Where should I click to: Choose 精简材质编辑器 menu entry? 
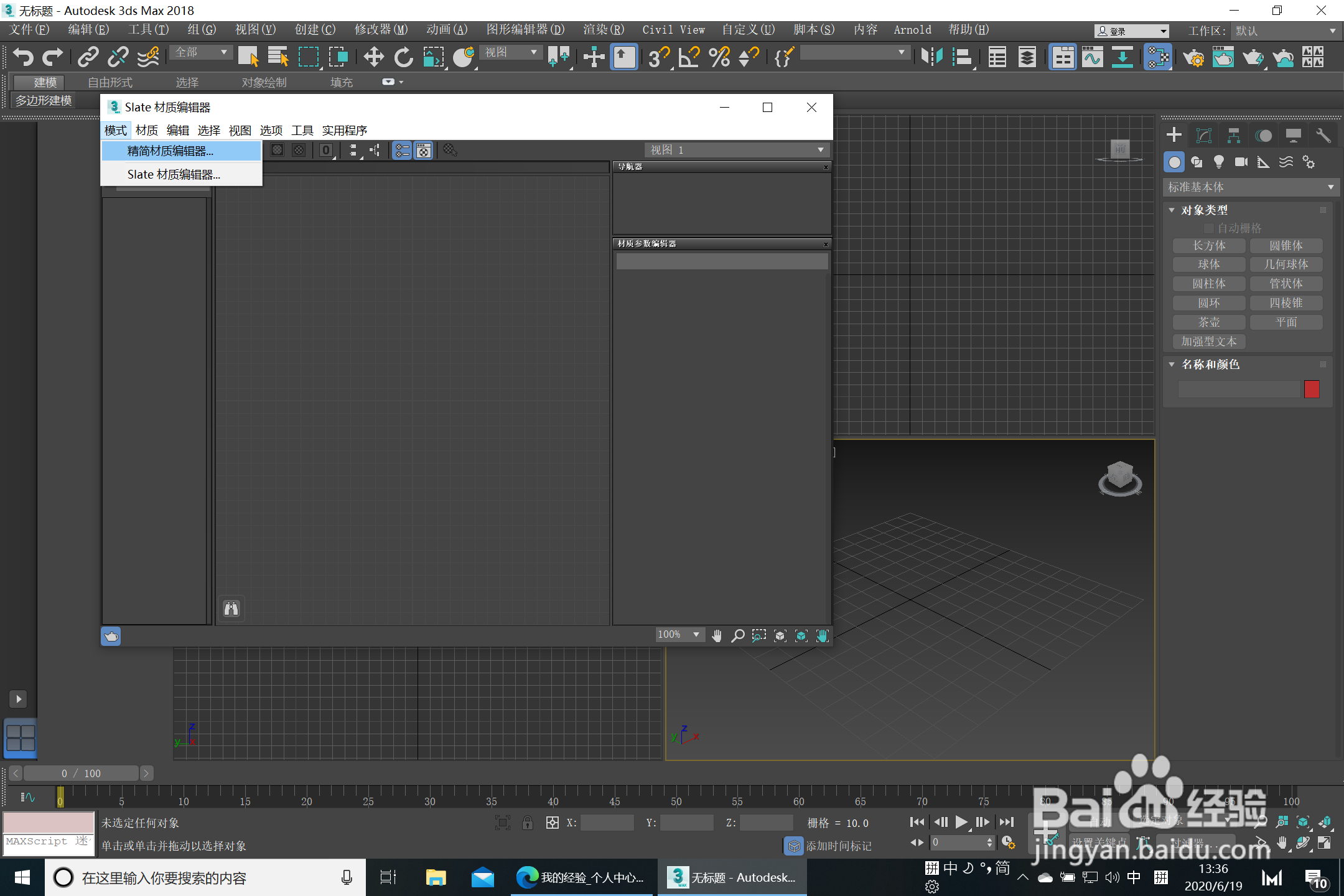click(181, 151)
